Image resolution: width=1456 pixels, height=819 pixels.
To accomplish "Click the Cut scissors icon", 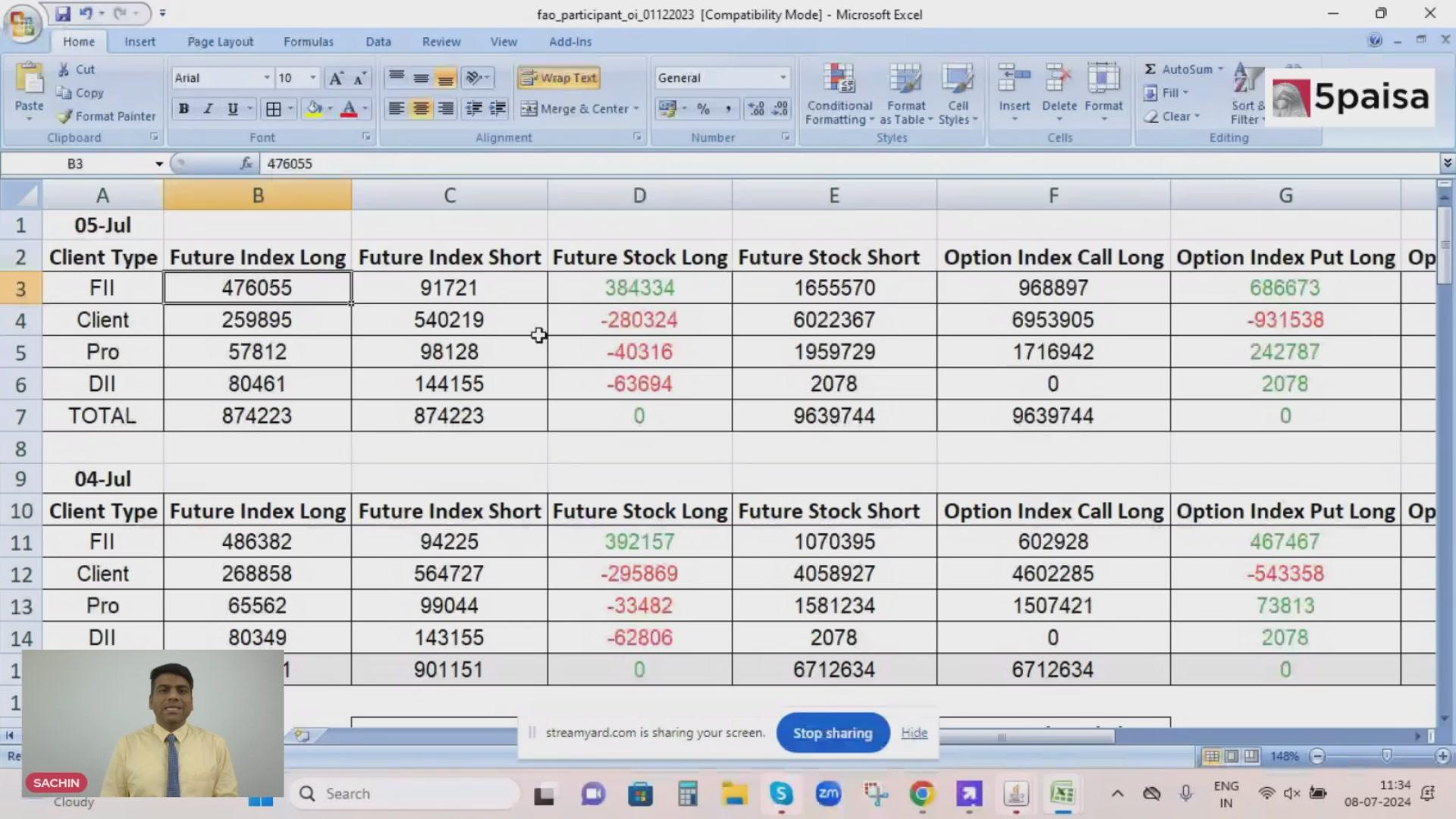I will click(64, 69).
